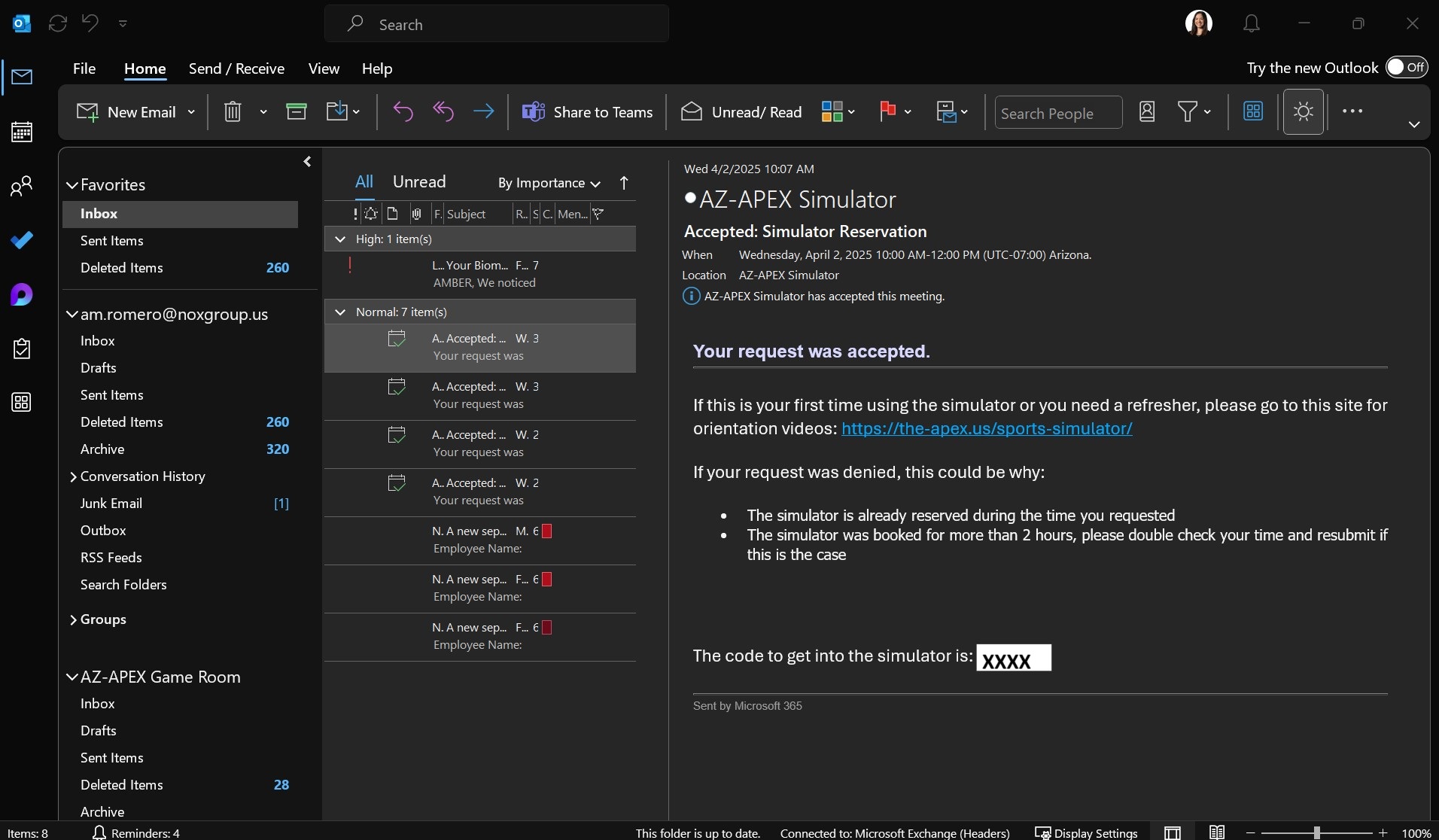Open the File menu
This screenshot has width=1439, height=840.
(x=84, y=68)
